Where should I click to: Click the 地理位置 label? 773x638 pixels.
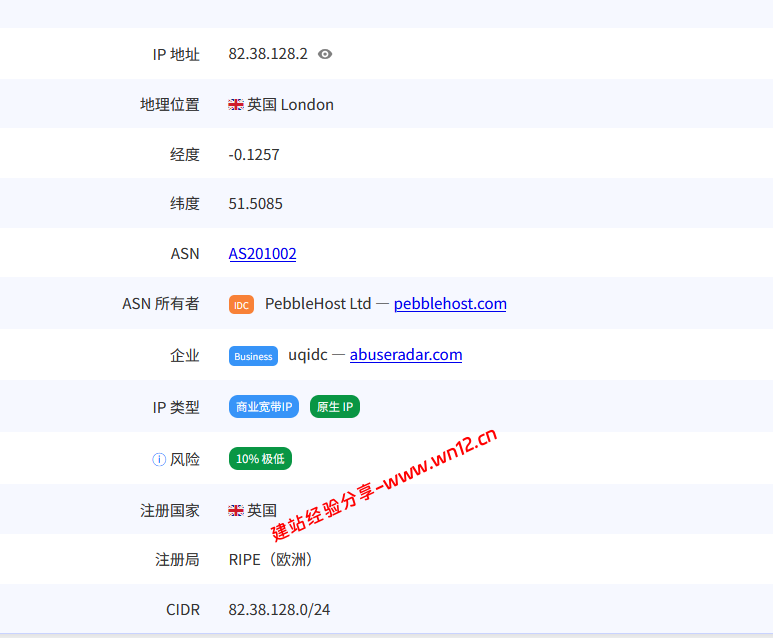(x=170, y=105)
